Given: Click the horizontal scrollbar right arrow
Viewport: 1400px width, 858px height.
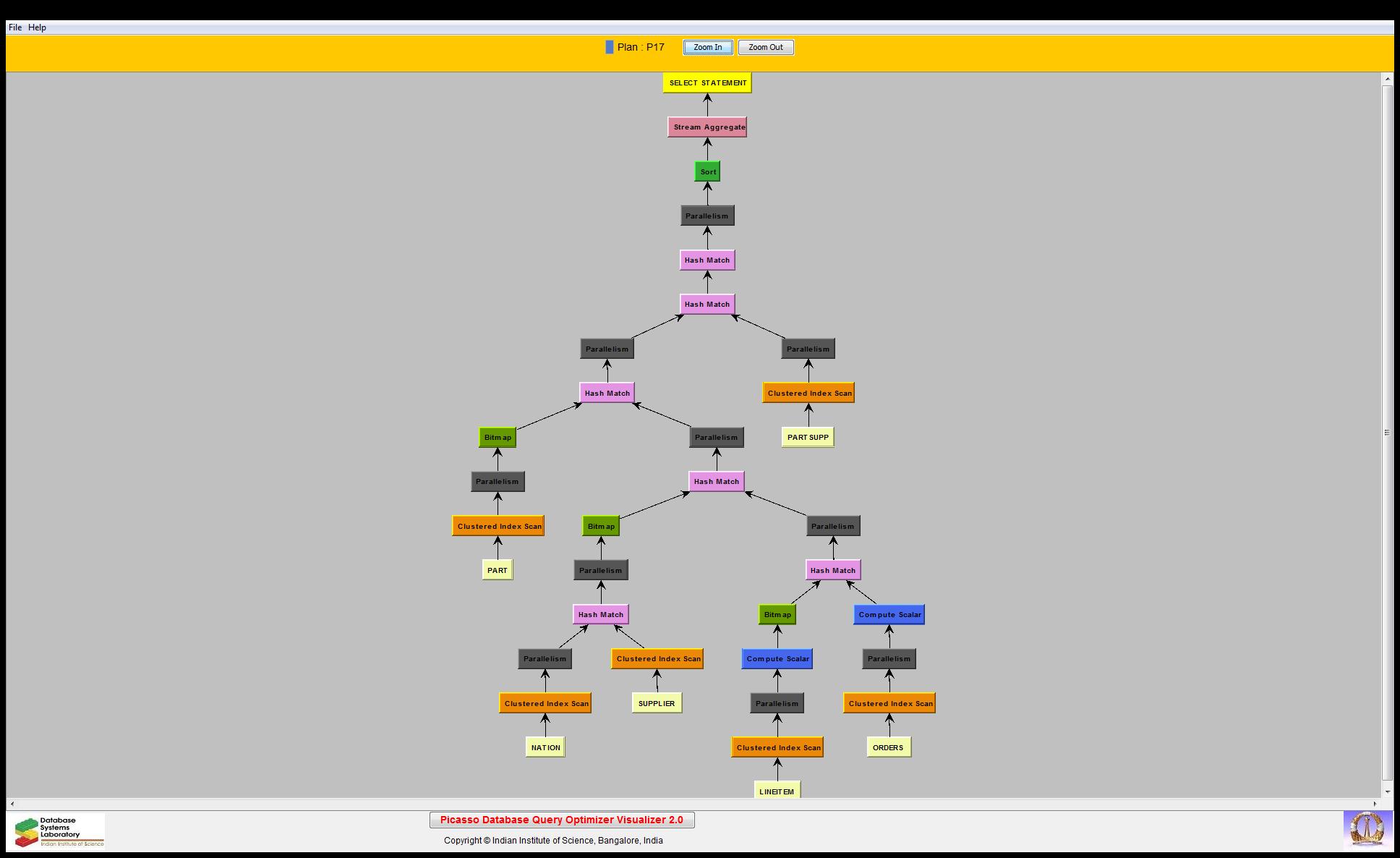Looking at the screenshot, I should pyautogui.click(x=1375, y=804).
